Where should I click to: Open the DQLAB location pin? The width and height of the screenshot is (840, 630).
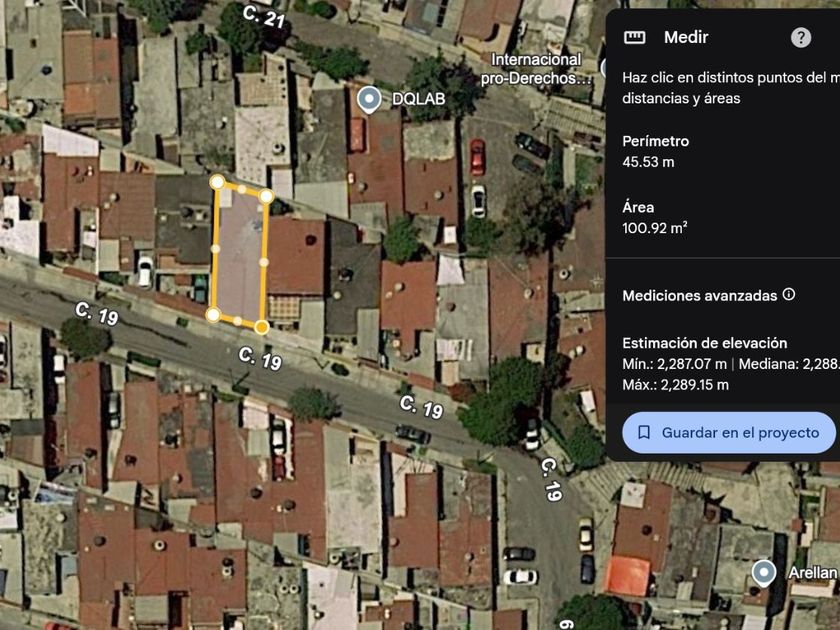369,100
